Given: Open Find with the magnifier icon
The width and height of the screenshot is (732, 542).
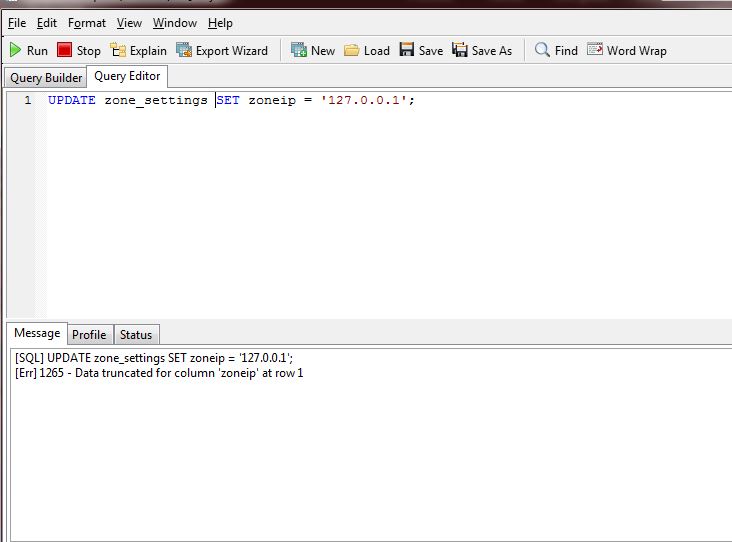Looking at the screenshot, I should pyautogui.click(x=543, y=50).
